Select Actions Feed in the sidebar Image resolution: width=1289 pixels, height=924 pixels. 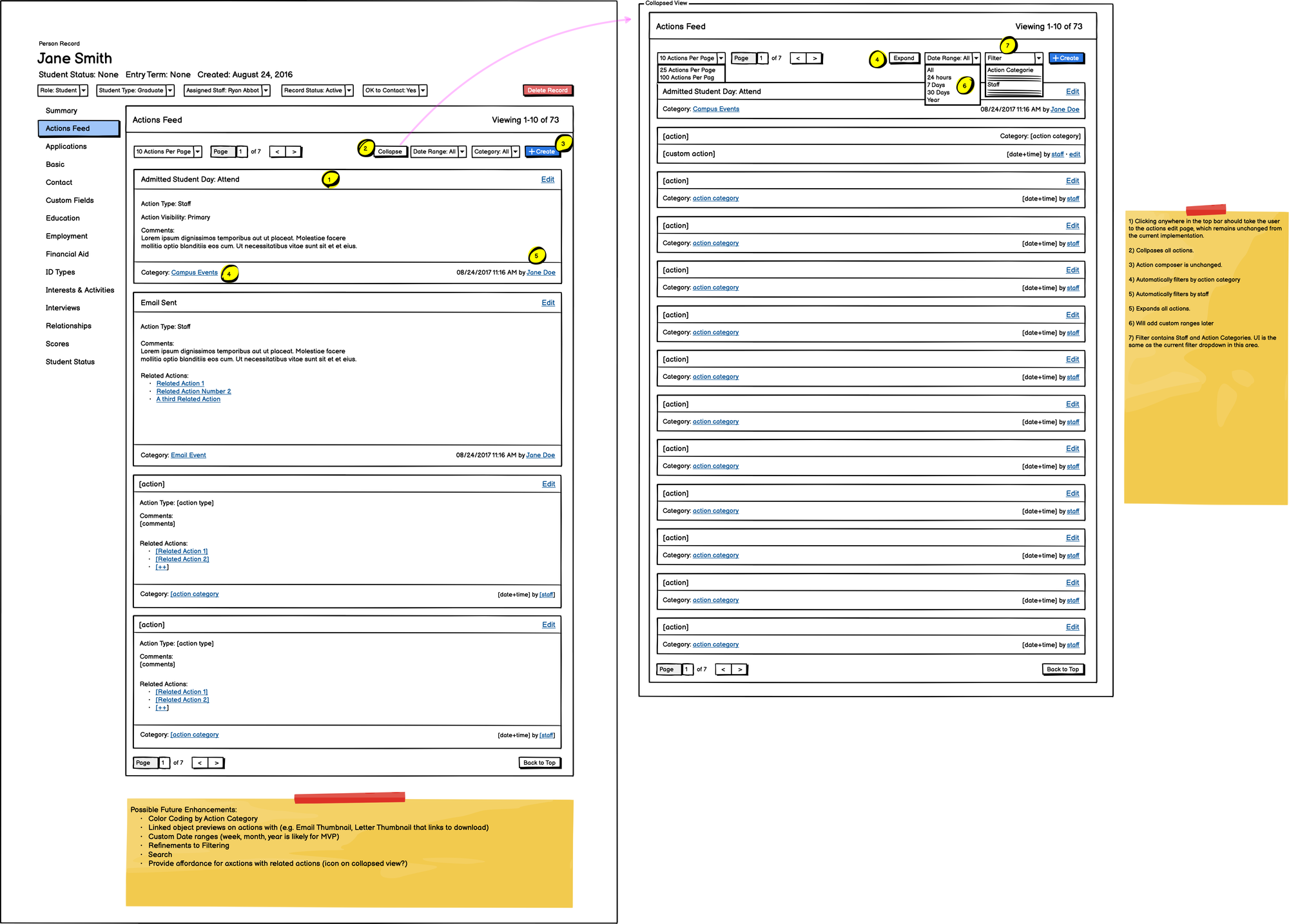[x=79, y=129]
